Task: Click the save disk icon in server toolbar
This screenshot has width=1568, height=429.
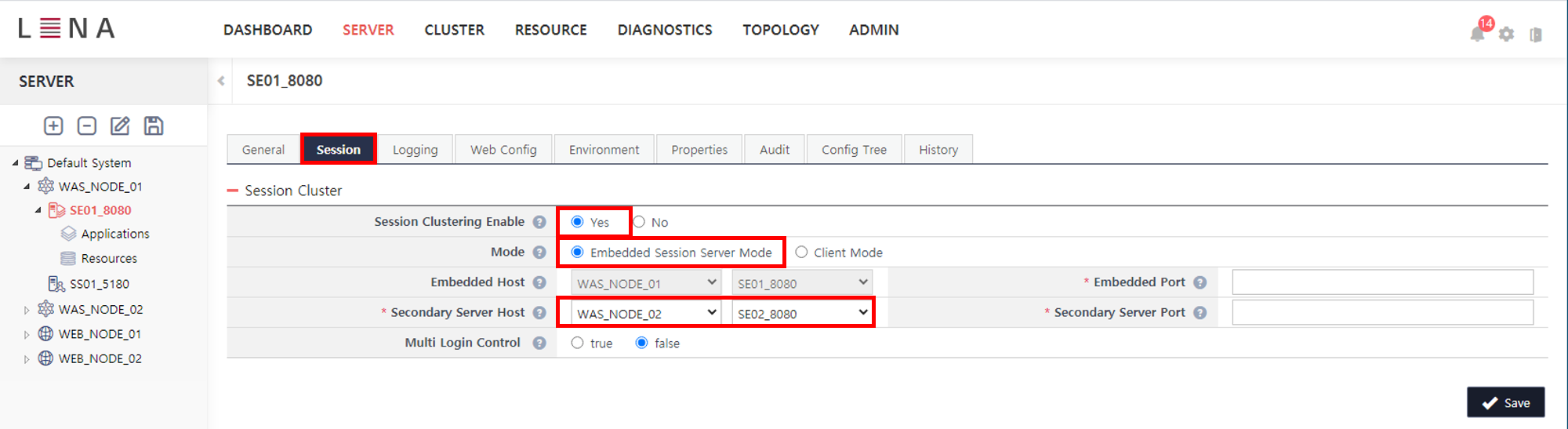Action: coord(154,125)
